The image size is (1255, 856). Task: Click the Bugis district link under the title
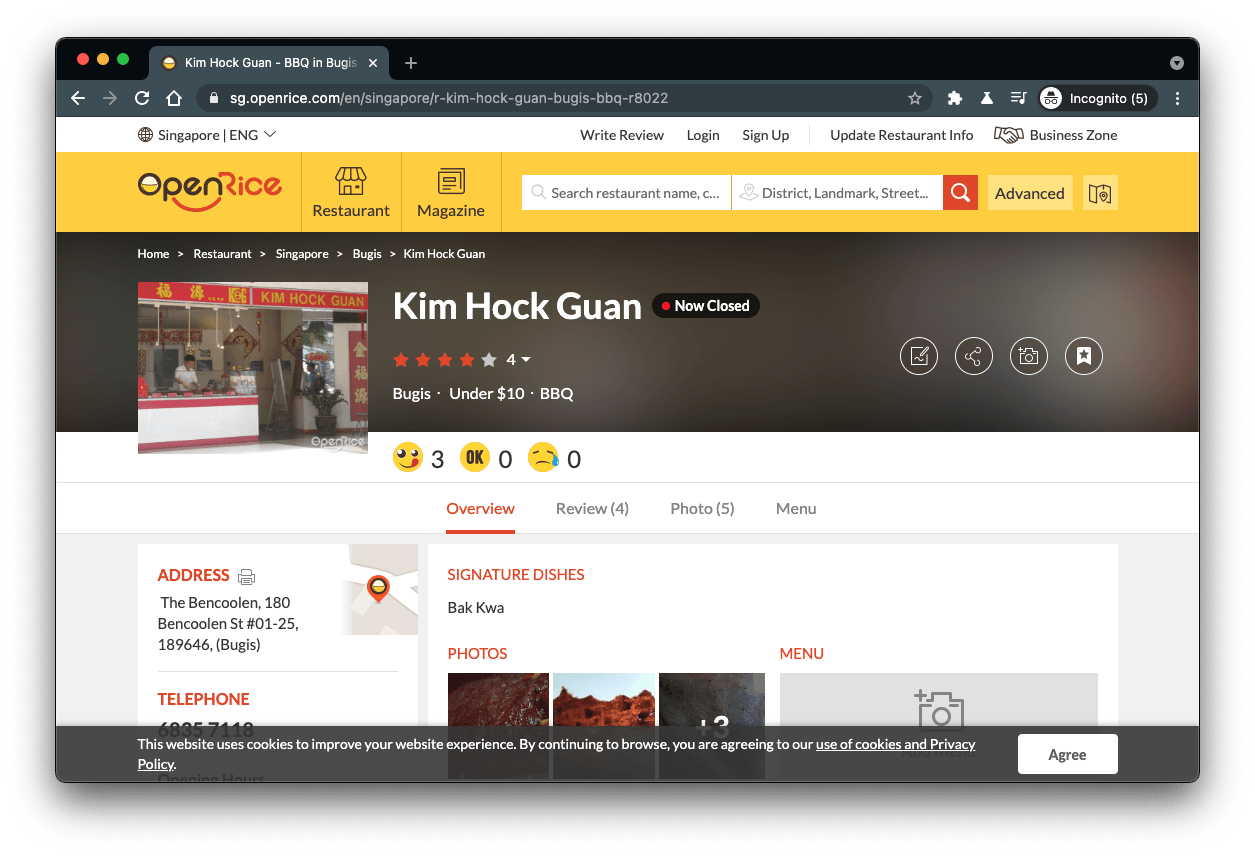pos(411,393)
